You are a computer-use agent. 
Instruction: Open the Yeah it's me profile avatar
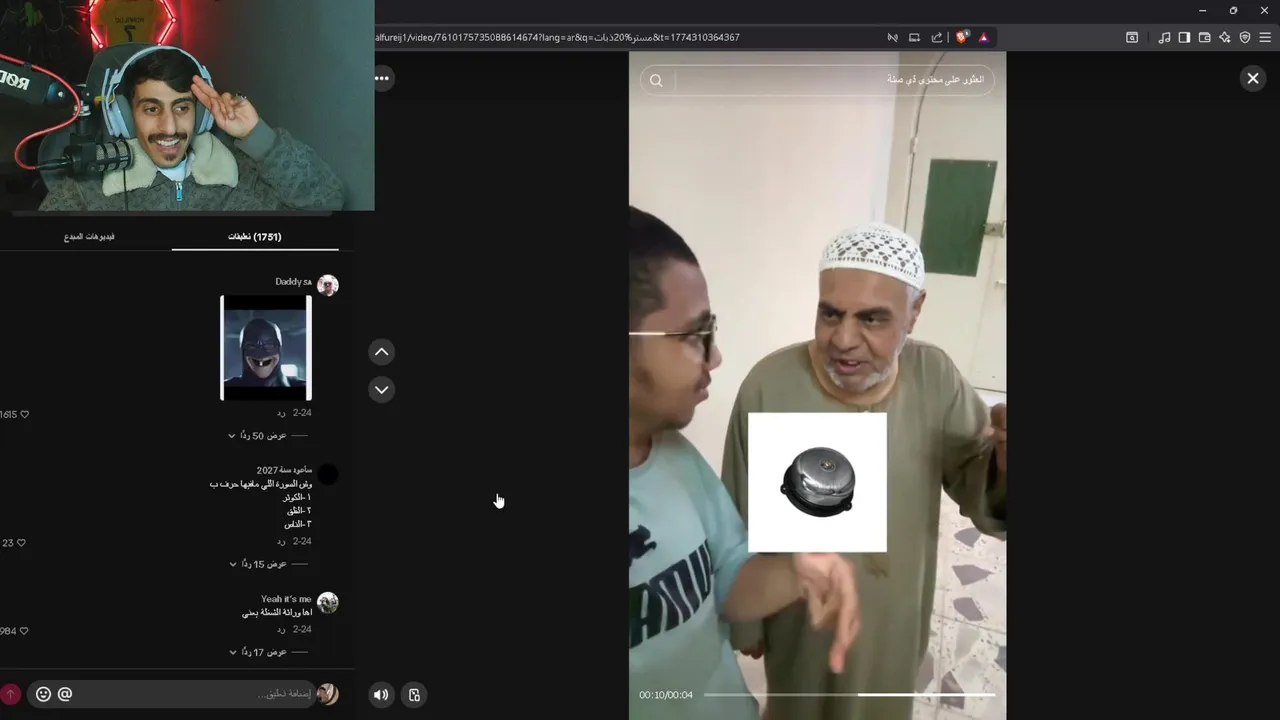point(328,602)
